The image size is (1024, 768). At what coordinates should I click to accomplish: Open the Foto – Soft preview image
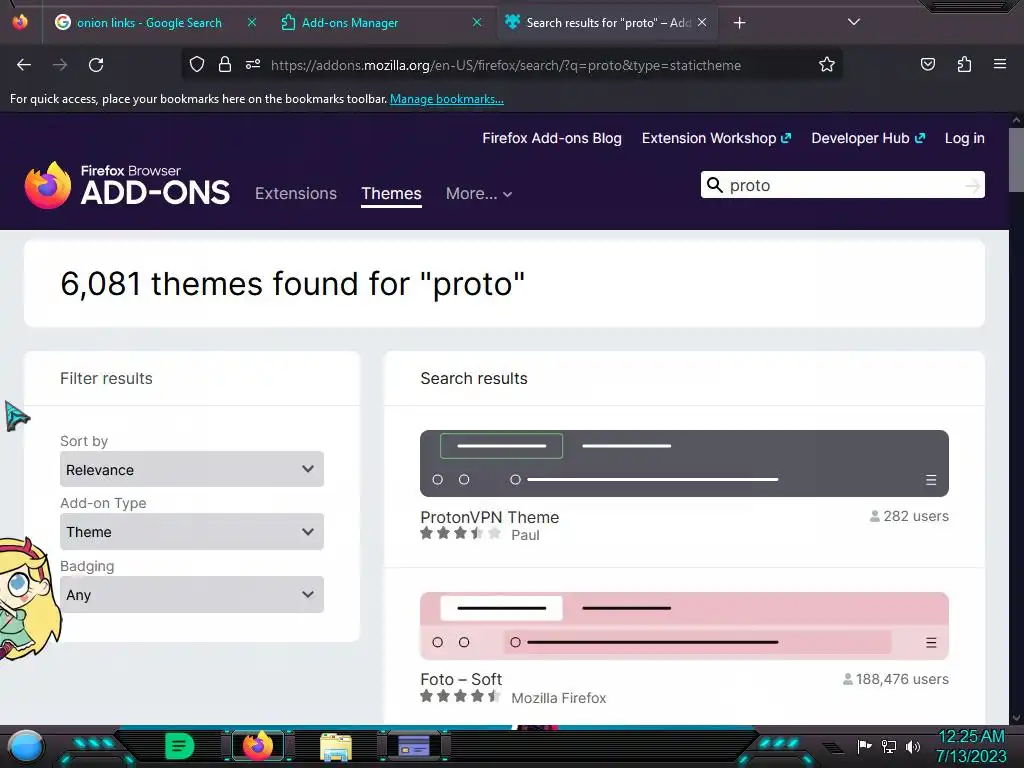tap(684, 626)
